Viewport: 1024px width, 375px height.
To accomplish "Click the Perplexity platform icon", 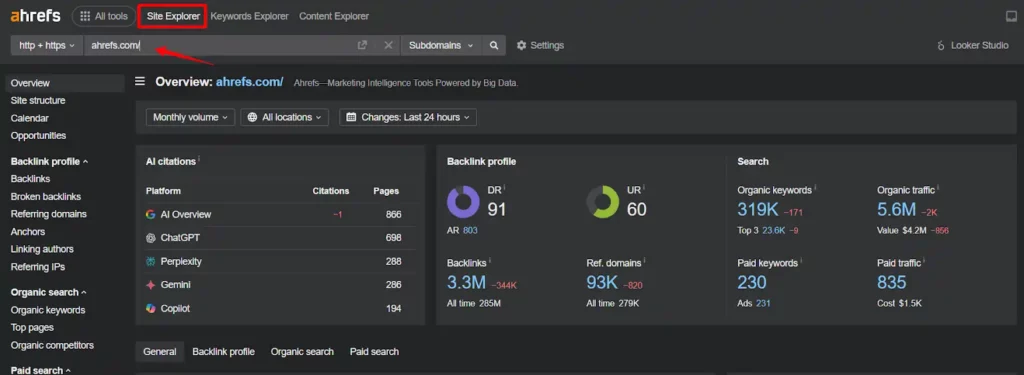I will [x=150, y=261].
